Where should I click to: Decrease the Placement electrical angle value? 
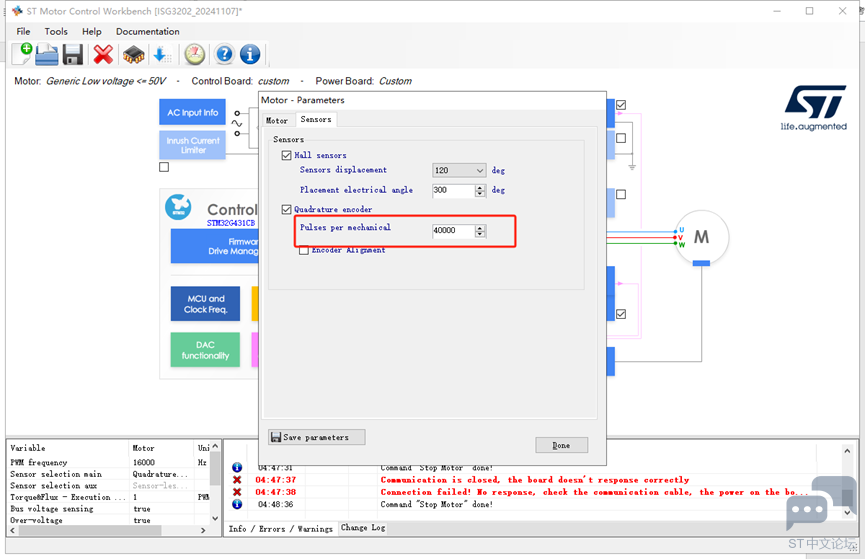tap(480, 194)
